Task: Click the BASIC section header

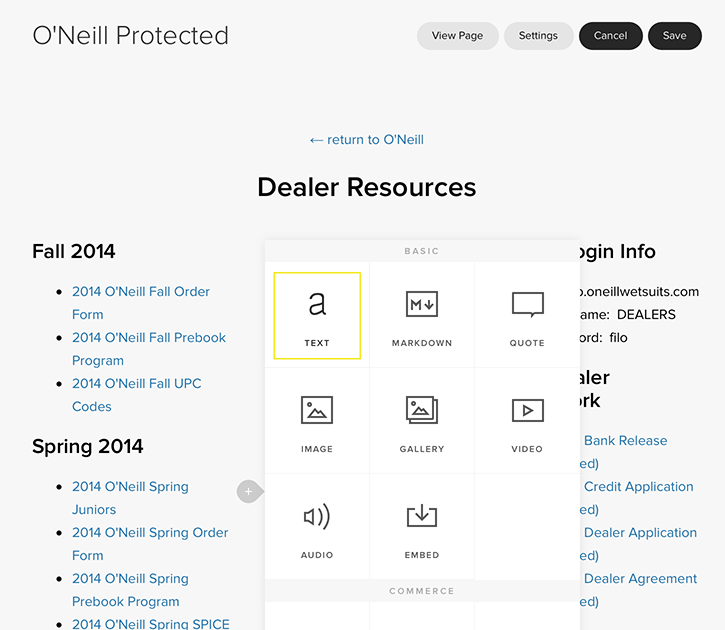Action: point(422,251)
